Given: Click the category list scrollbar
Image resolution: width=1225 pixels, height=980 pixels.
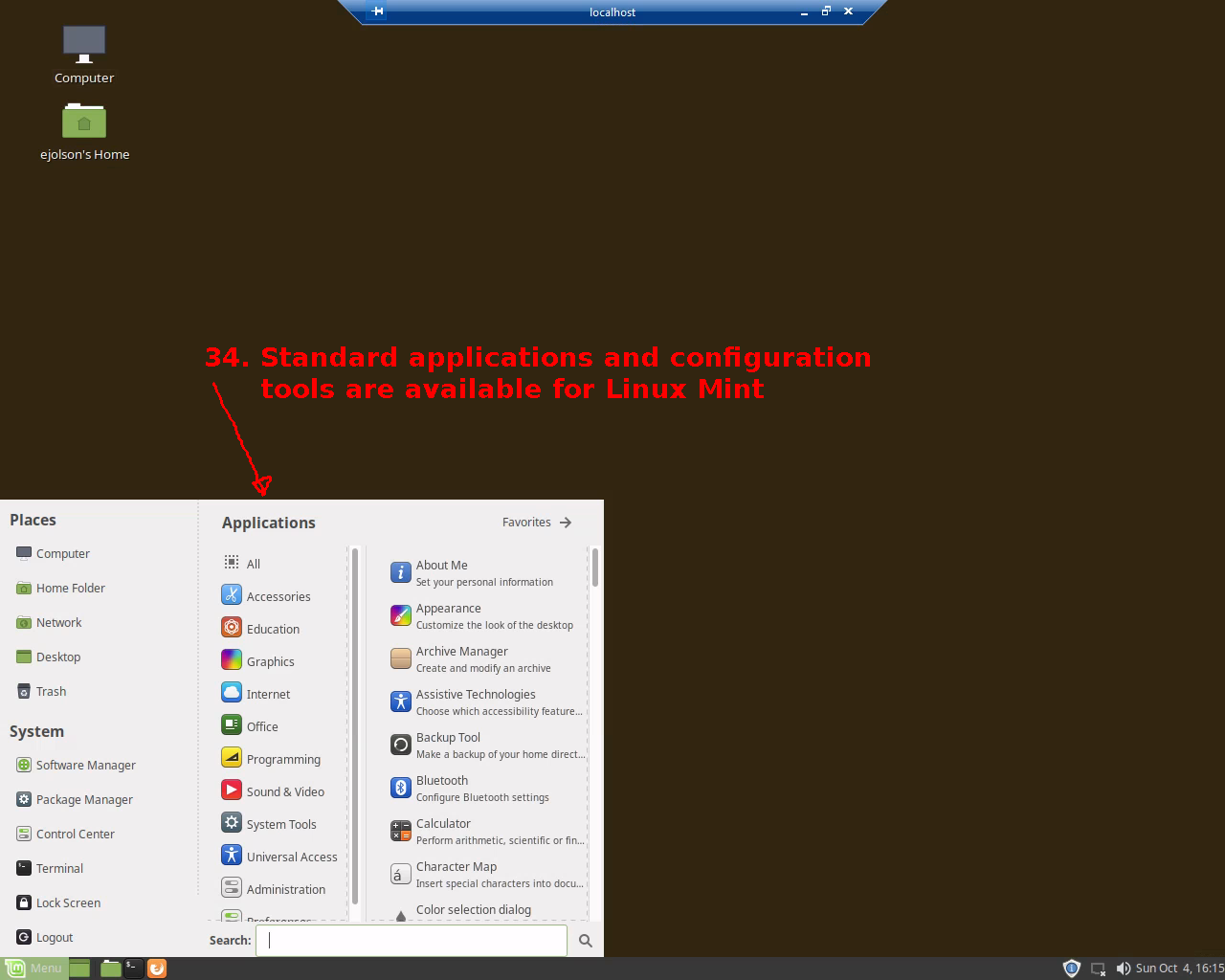Looking at the screenshot, I should [355, 725].
